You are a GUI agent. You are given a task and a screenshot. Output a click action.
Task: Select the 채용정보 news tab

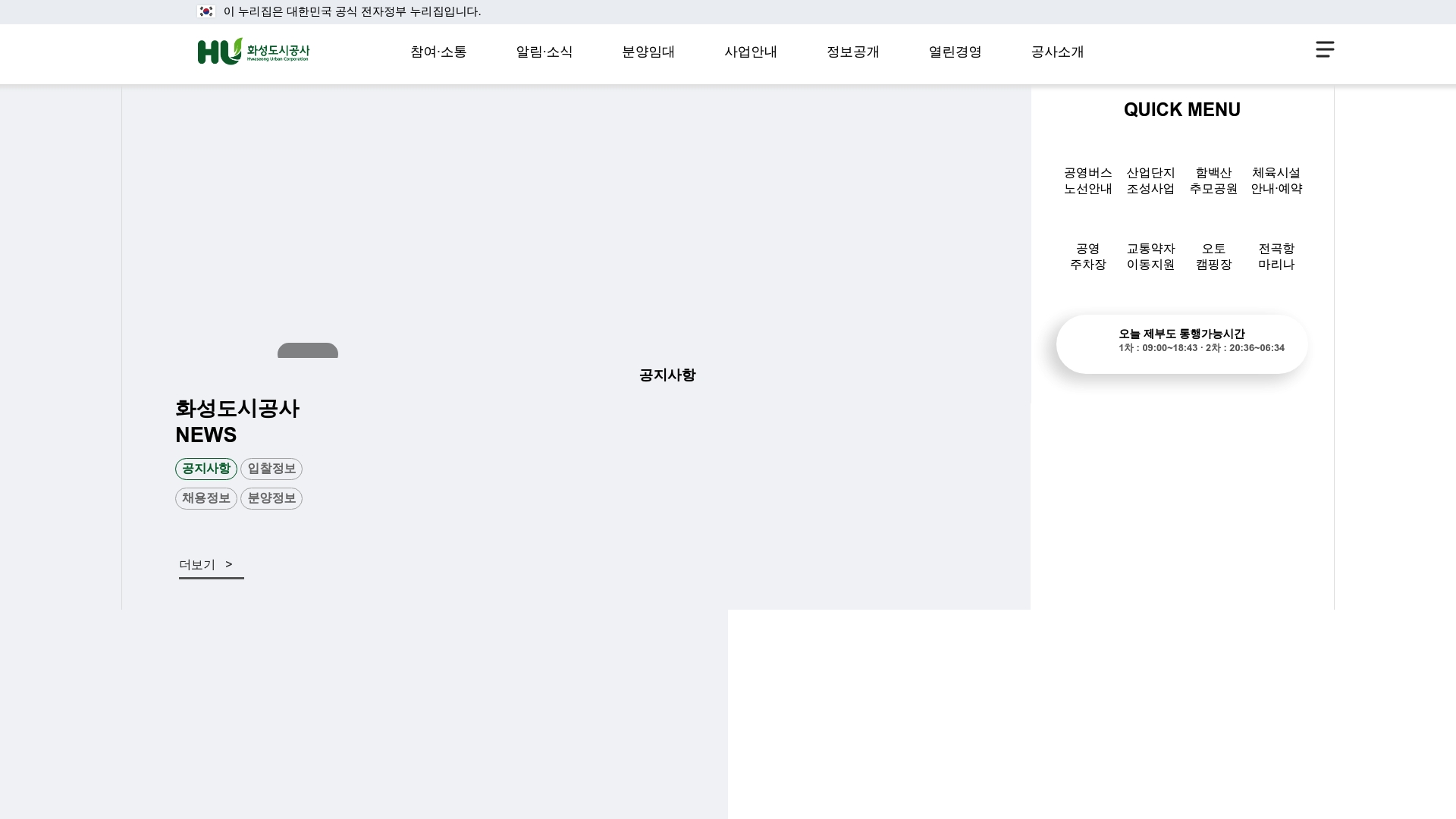206,498
